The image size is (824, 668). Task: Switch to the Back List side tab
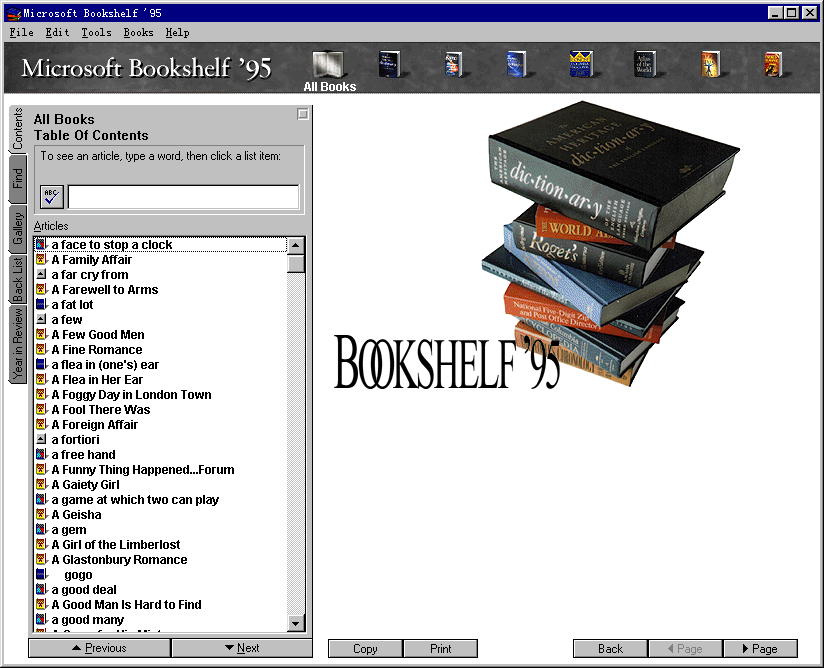click(x=18, y=280)
